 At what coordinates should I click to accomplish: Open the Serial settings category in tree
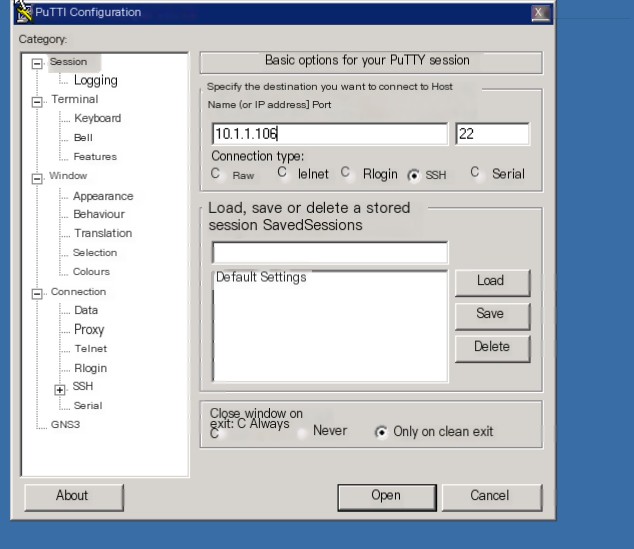coord(88,405)
